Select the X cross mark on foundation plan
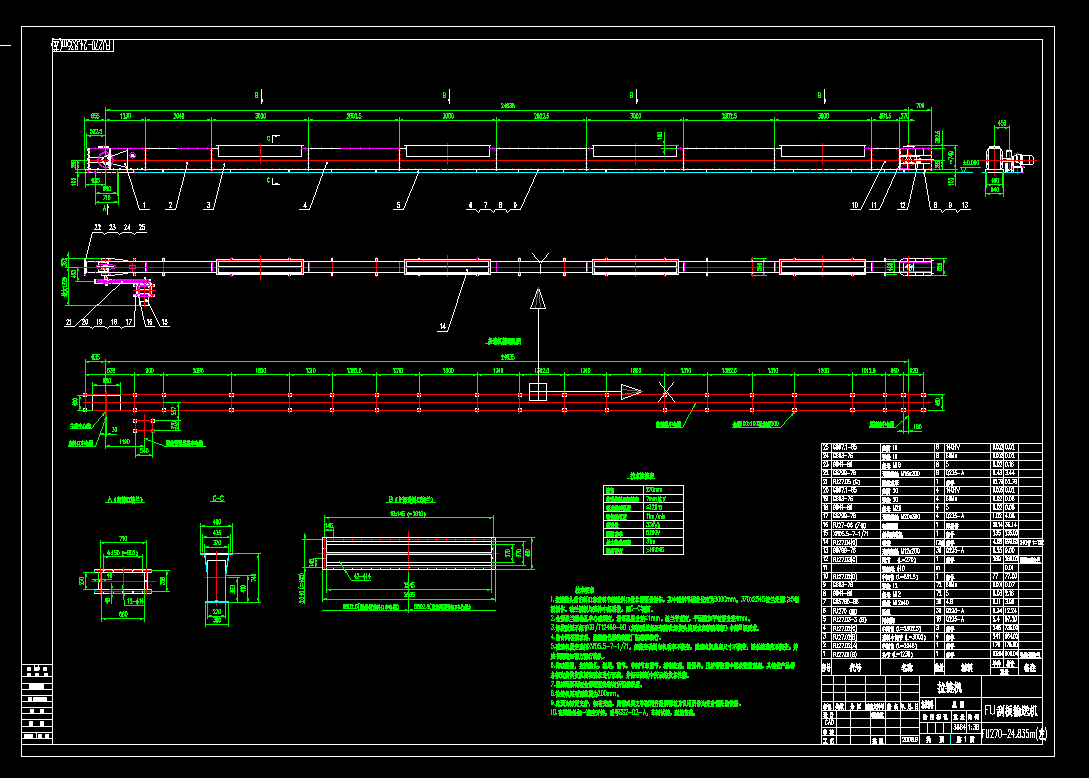Screen dimensions: 1089x778 pos(666,392)
